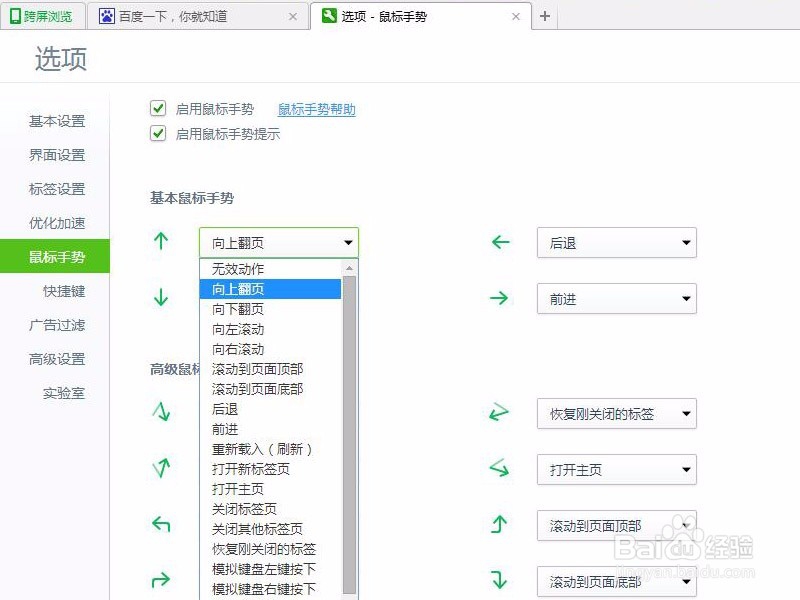Viewport: 800px width, 600px height.
Task: Click the zigzag gesture icon beside 恢复刚关闭的标签
Action: point(499,413)
